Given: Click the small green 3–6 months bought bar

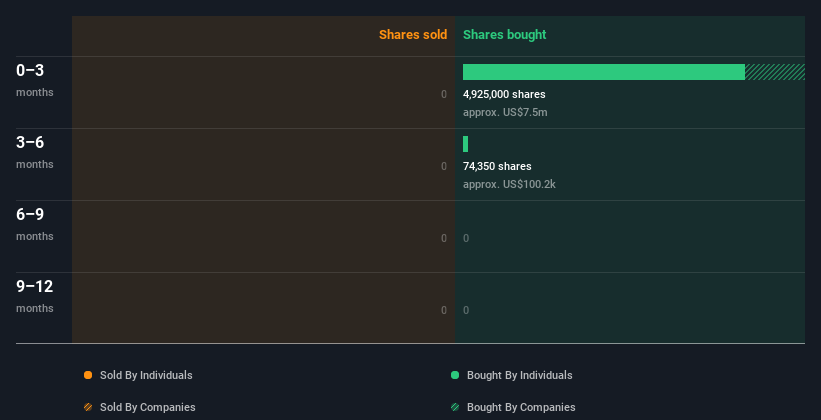Looking at the screenshot, I should pyautogui.click(x=465, y=144).
